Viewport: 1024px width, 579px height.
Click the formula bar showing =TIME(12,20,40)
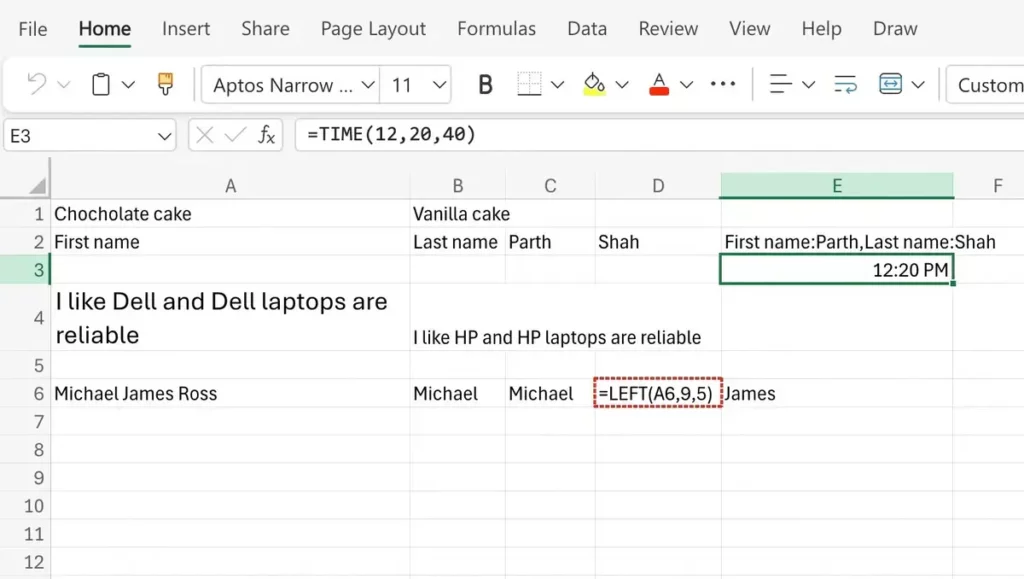coord(660,135)
